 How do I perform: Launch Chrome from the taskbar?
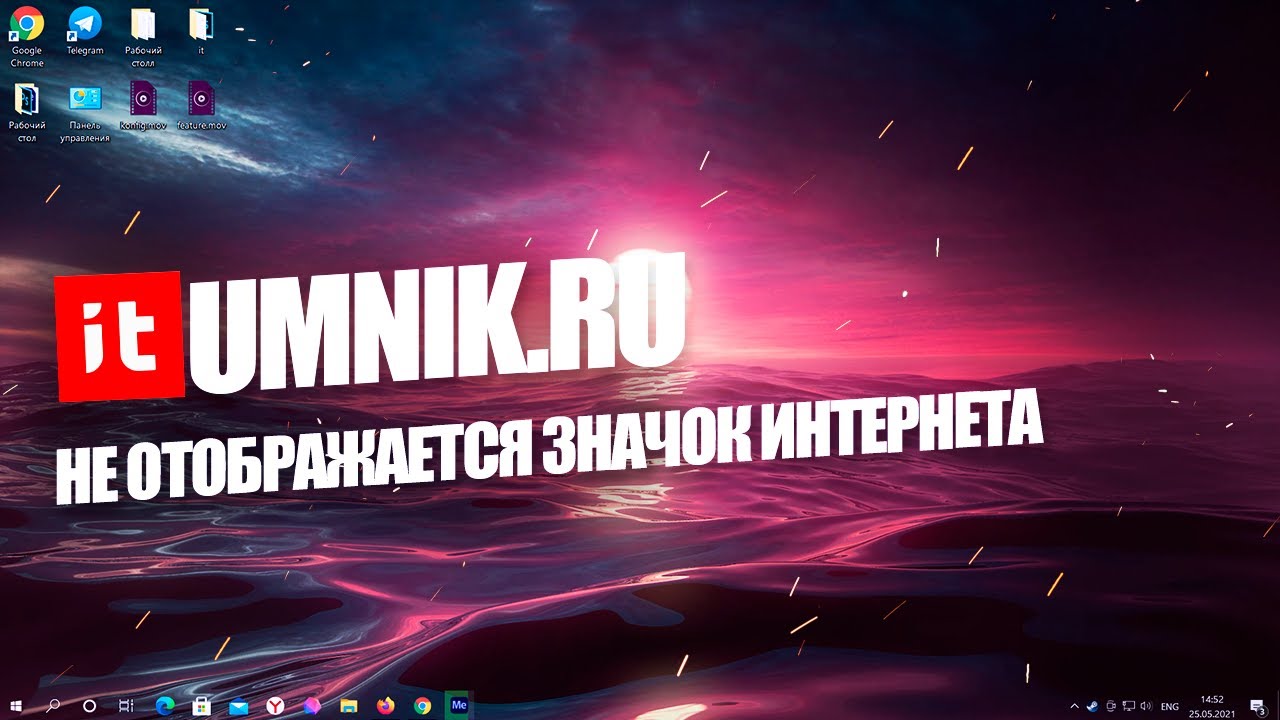(x=423, y=705)
